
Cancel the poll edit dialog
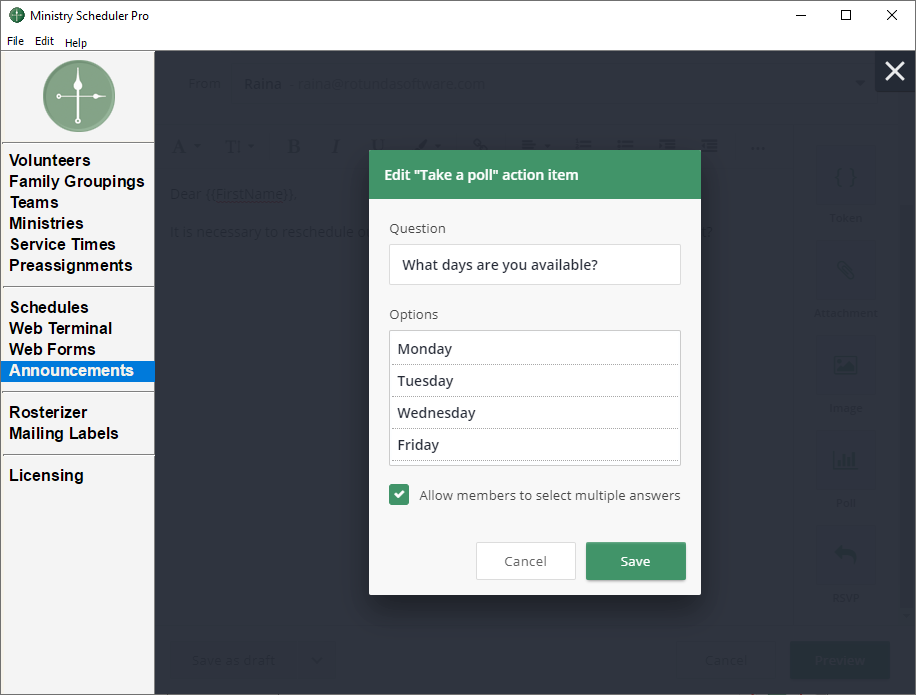(x=525, y=561)
